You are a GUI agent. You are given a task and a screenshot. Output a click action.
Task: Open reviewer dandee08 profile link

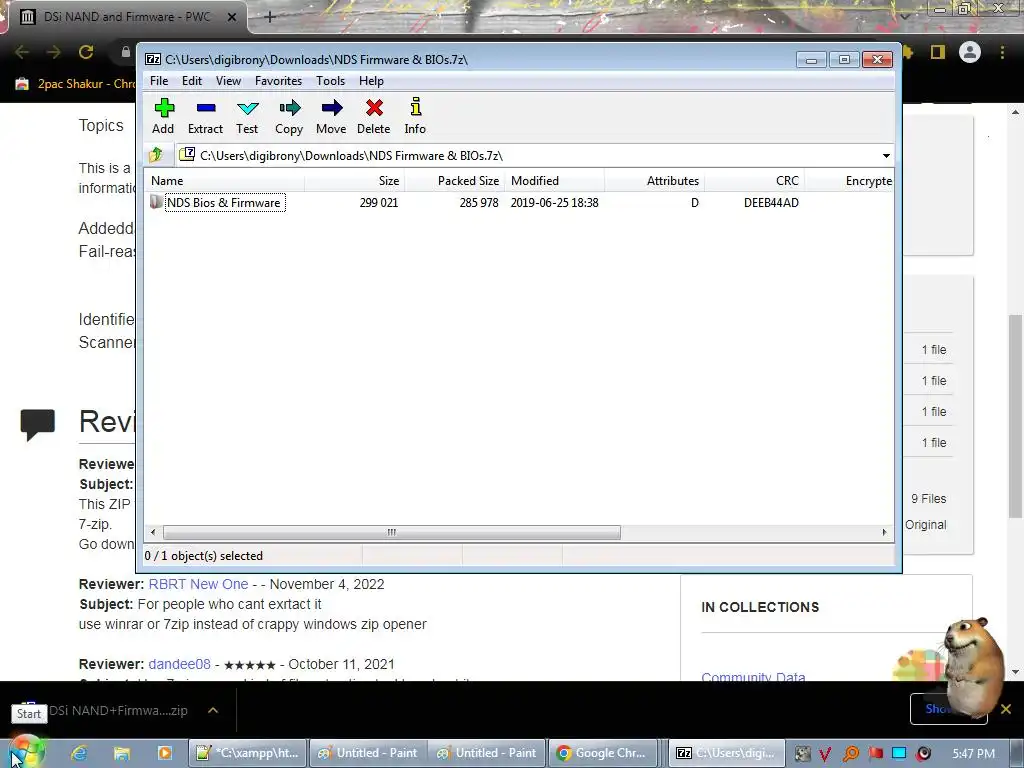180,664
